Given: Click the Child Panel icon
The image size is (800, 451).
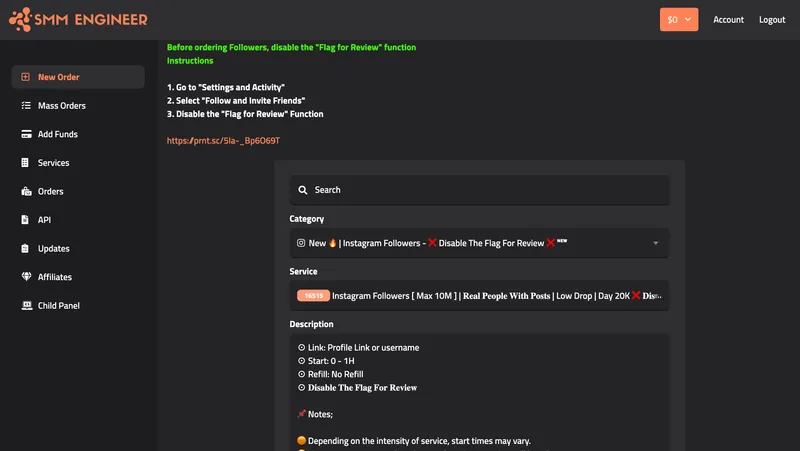Looking at the screenshot, I should point(25,305).
